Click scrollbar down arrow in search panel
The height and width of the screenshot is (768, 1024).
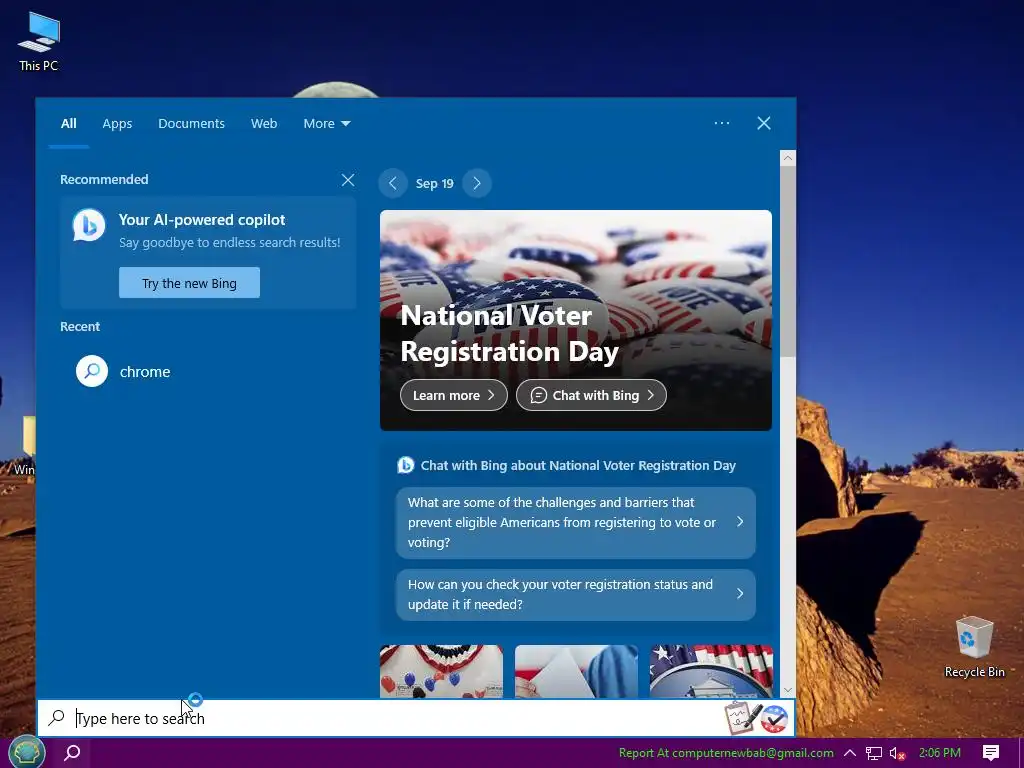point(788,690)
